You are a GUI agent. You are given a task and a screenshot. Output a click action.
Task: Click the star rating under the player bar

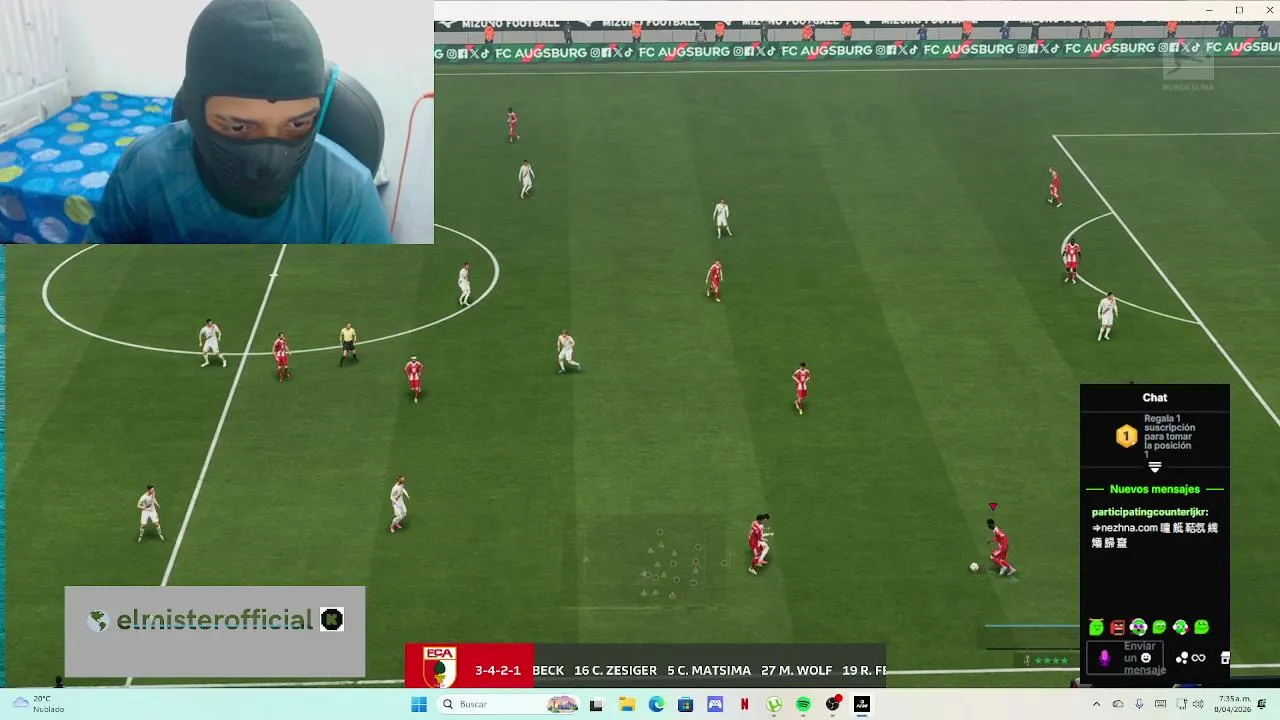[1051, 660]
